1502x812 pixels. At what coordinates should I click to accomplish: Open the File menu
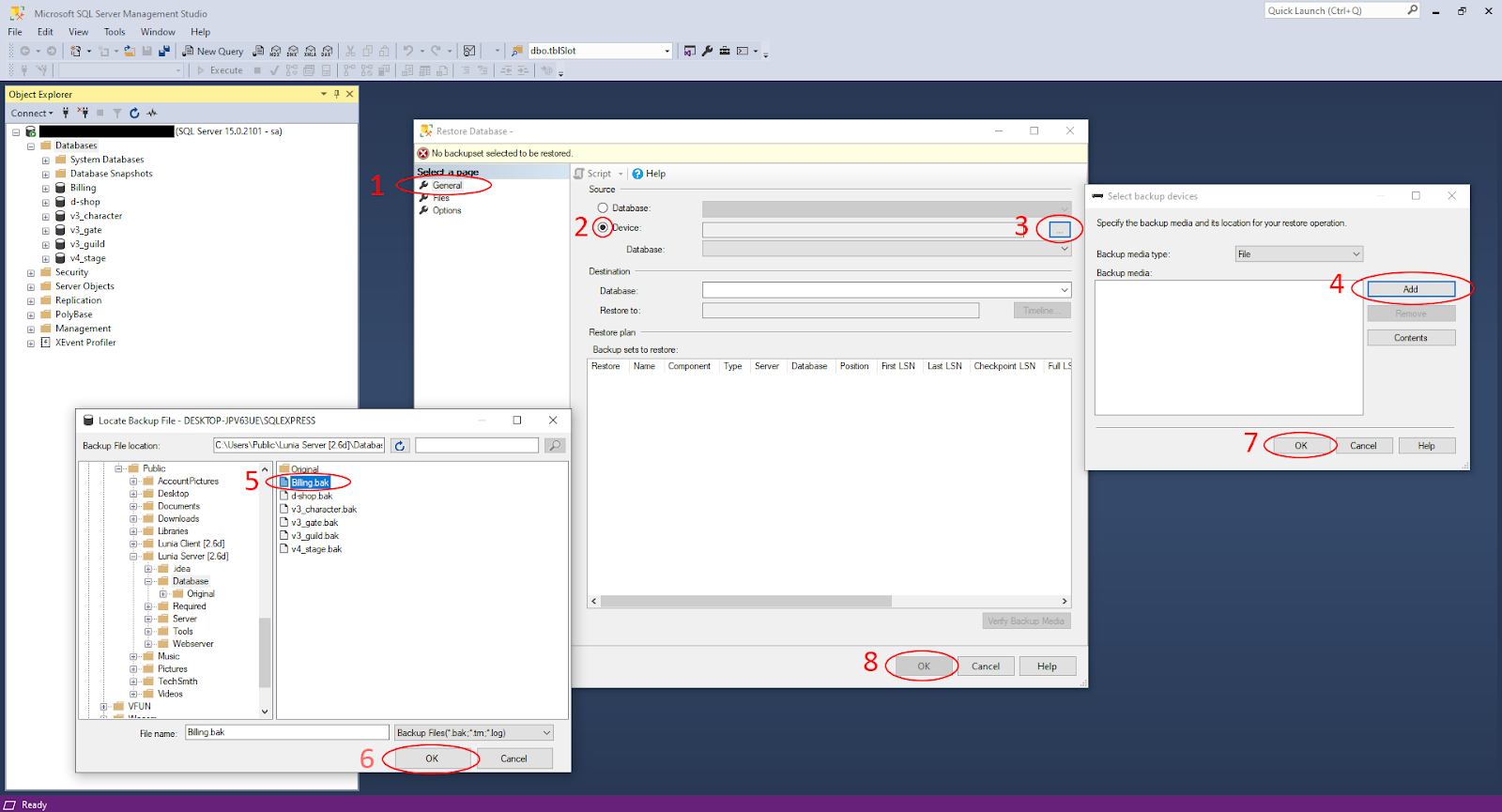pos(15,32)
